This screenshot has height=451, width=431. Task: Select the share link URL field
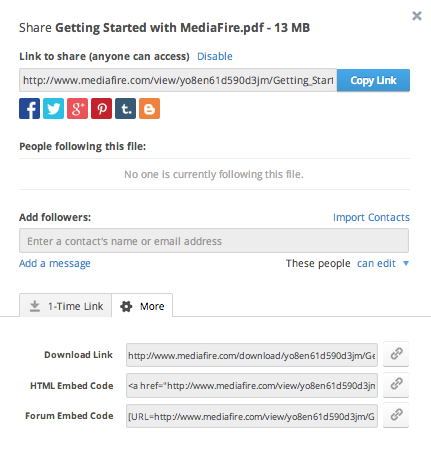click(178, 80)
